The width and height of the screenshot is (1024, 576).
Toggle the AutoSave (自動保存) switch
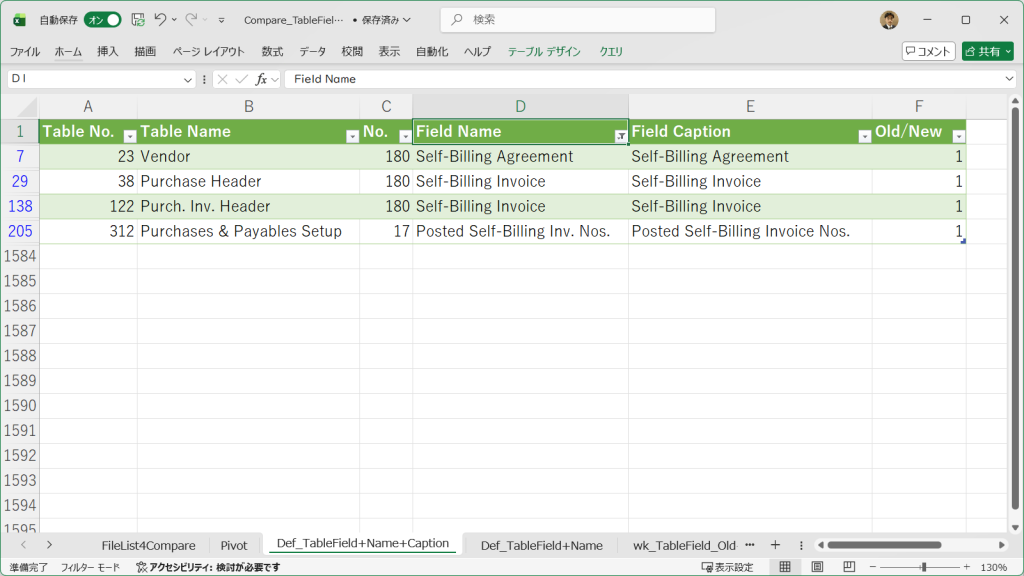102,20
